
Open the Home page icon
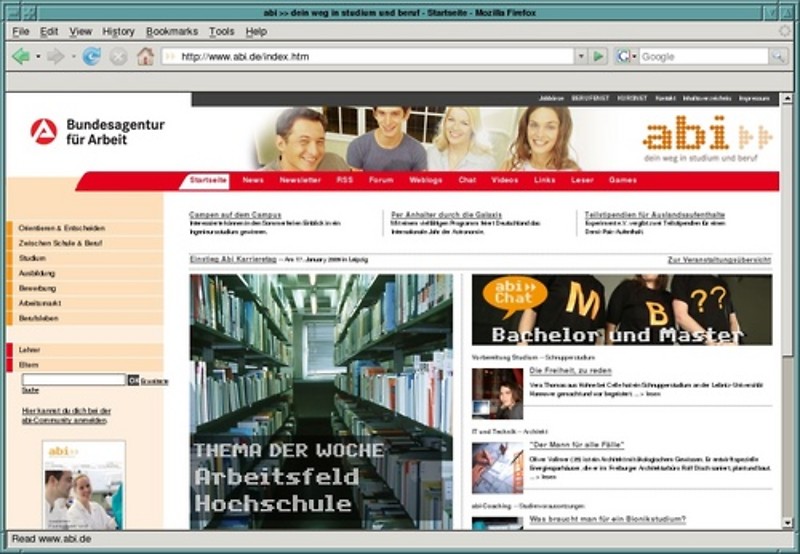(145, 56)
